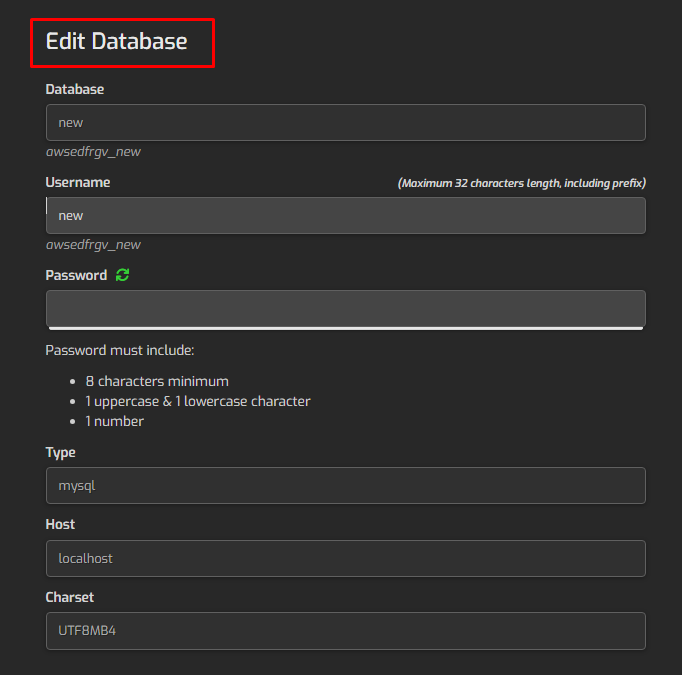Click the "Edit Database" heading
This screenshot has height=675, width=682.
117,41
